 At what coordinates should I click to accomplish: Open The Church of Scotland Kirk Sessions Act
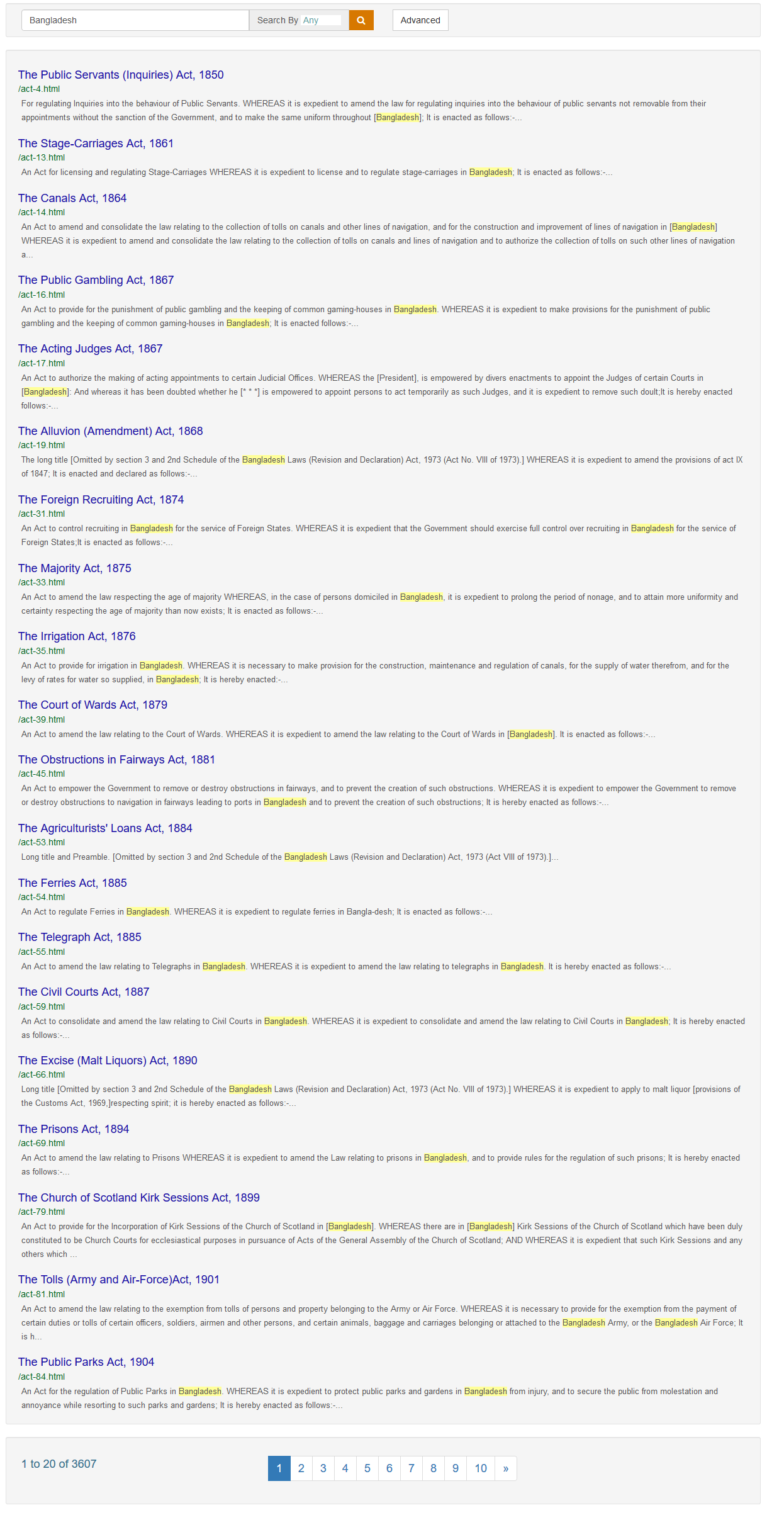click(x=139, y=1198)
